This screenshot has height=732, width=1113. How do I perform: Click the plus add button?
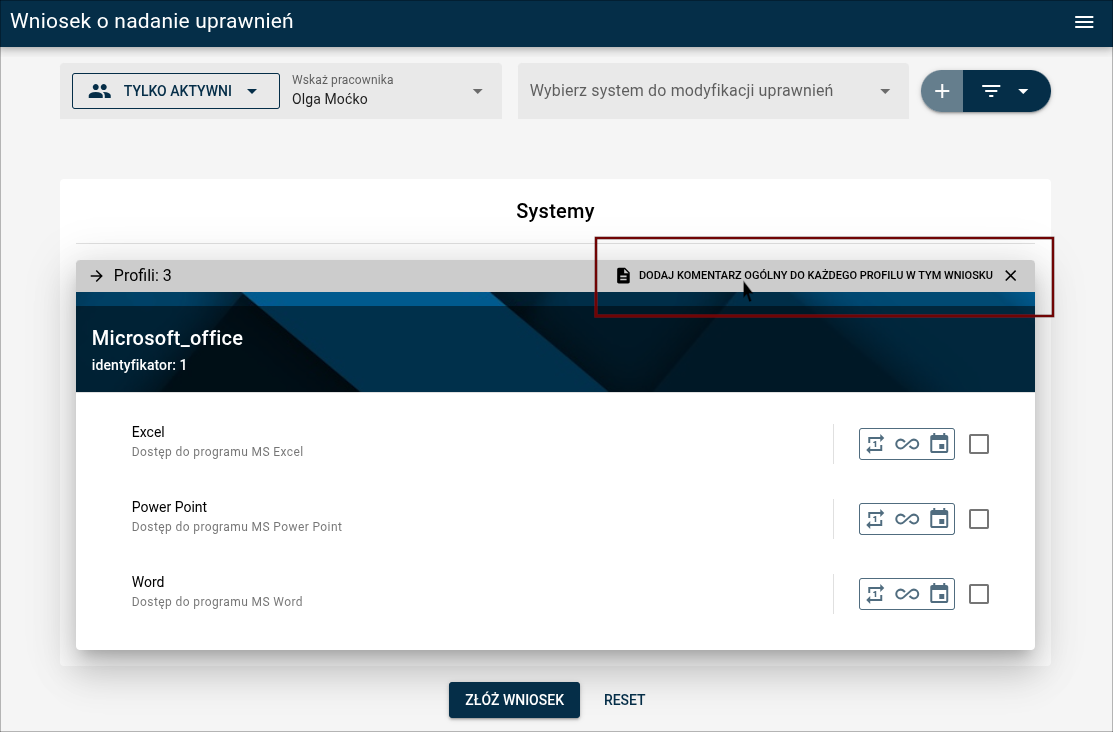click(x=941, y=91)
